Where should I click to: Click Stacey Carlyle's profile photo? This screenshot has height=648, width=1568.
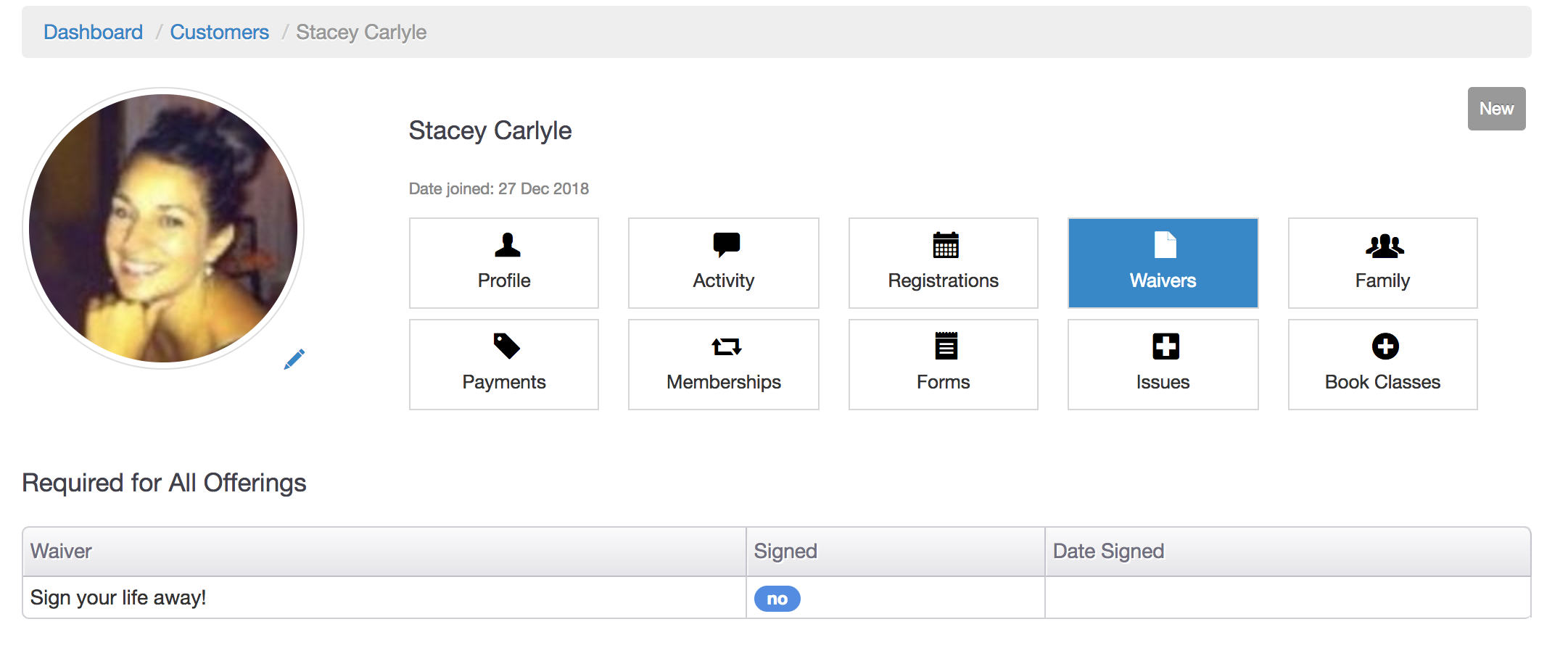163,228
